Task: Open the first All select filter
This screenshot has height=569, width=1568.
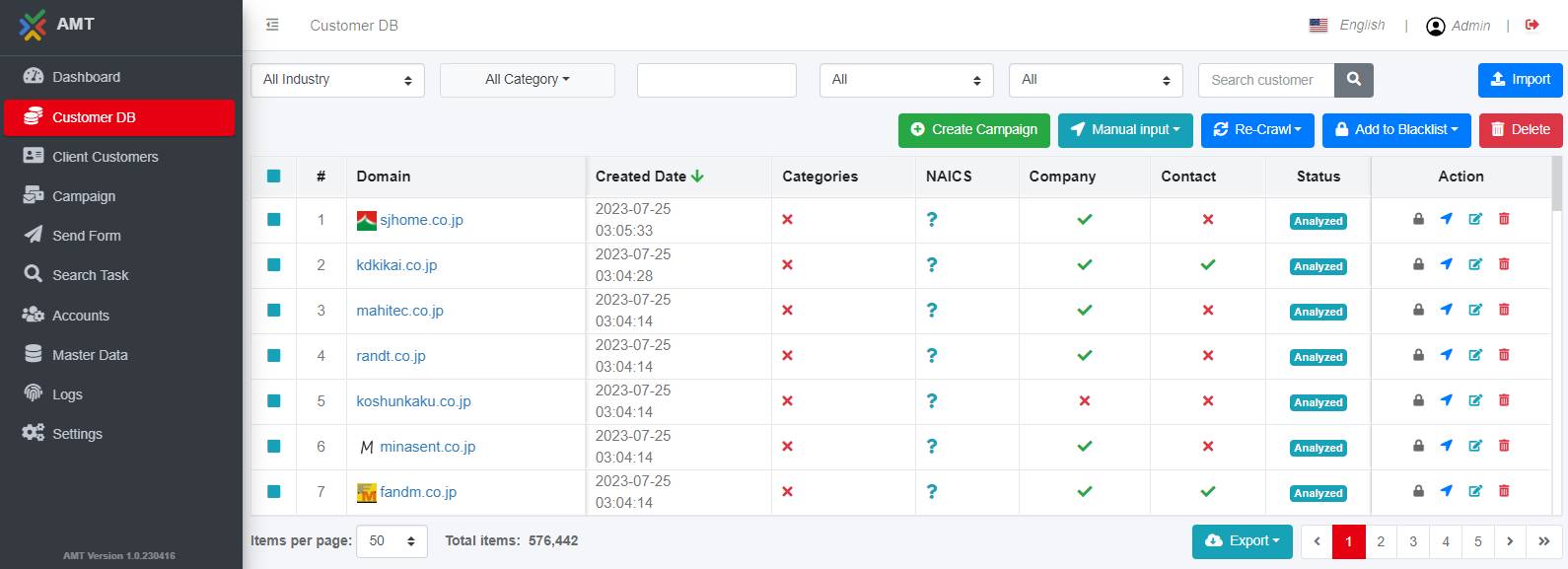Action: point(906,80)
